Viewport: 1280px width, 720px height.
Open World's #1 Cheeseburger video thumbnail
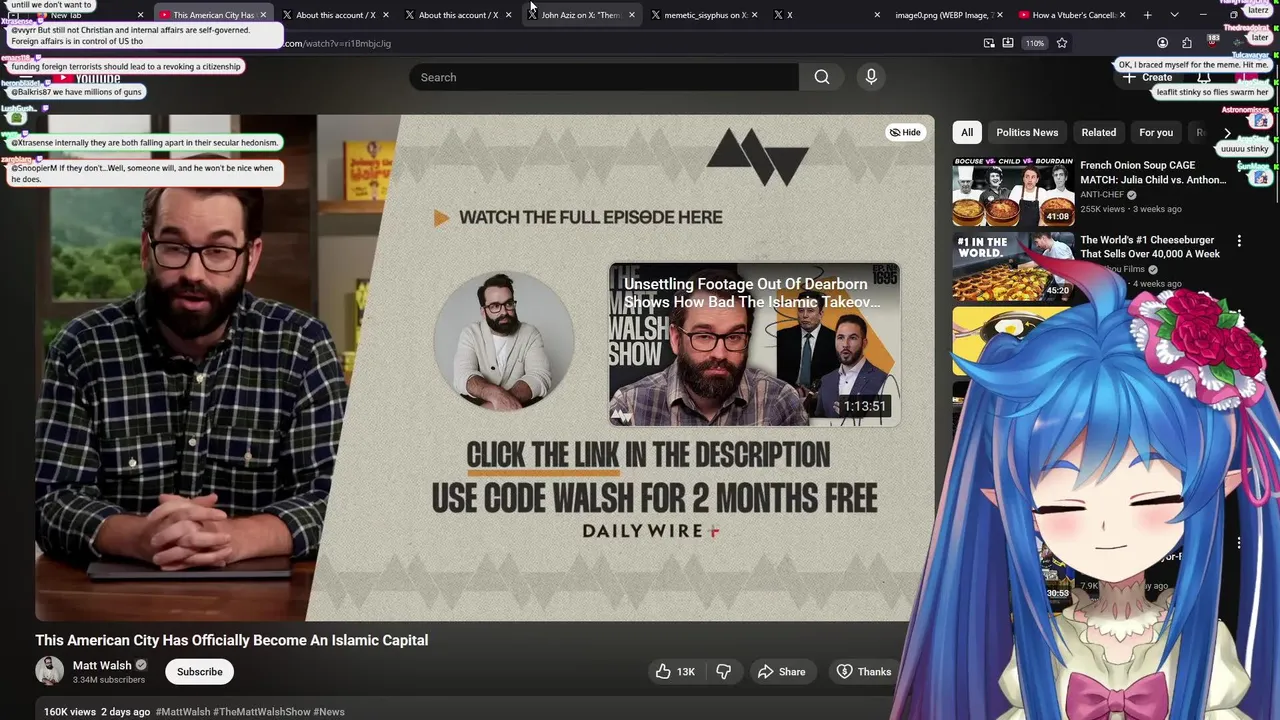[x=1013, y=267]
